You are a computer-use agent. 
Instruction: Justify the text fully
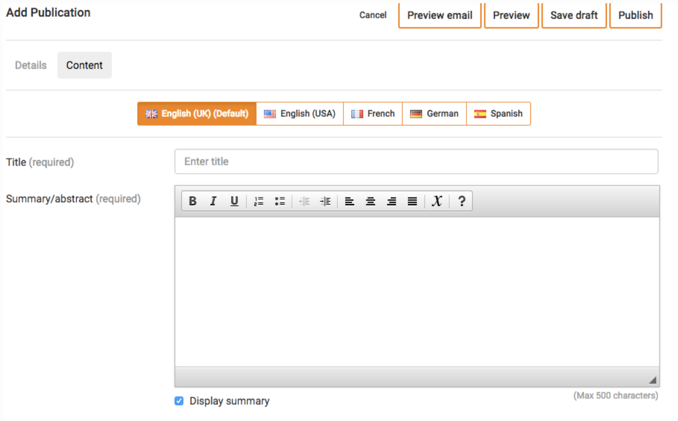413,201
